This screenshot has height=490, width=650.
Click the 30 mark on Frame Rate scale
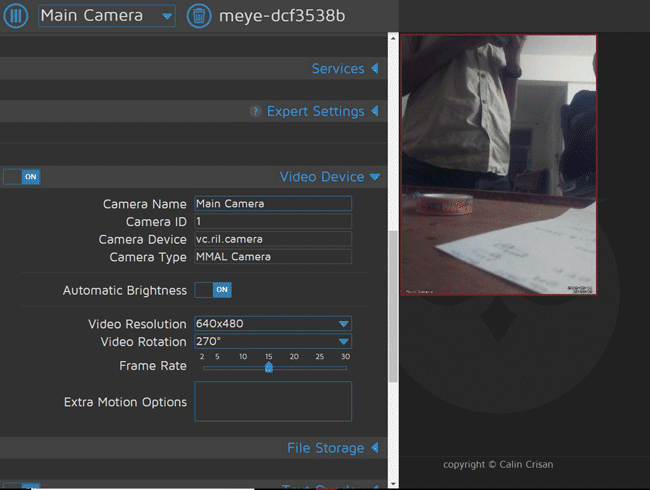point(345,357)
